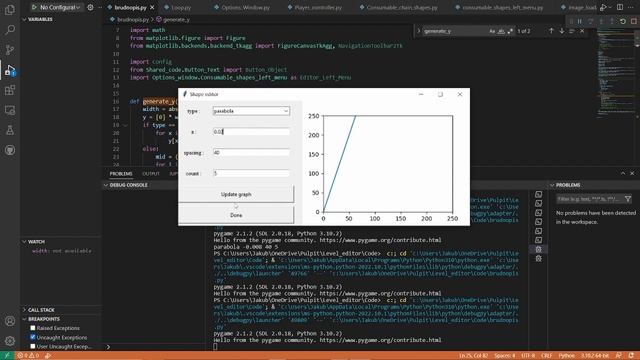640x360 pixels.
Task: Open the Accounts menu icon
Action: pos(10,321)
